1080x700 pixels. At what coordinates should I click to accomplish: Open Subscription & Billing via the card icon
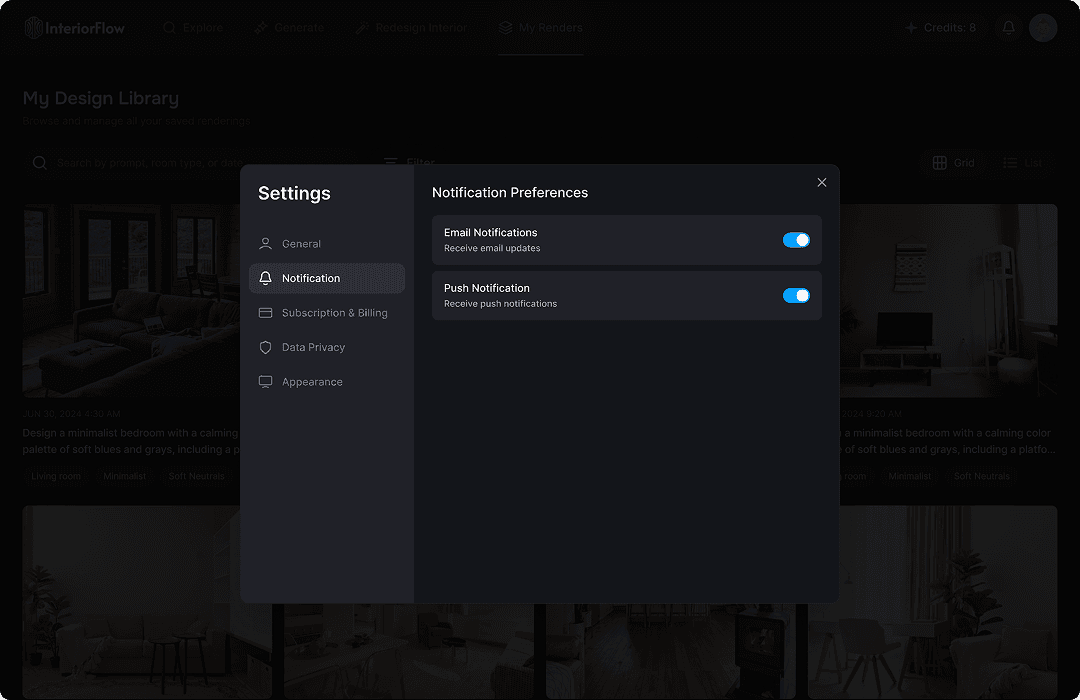click(x=266, y=312)
